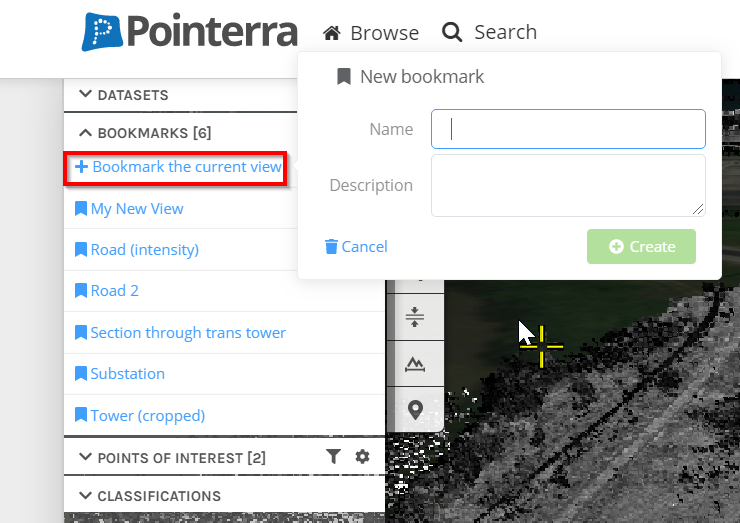Click into the Description text area
The image size is (740, 523).
(568, 186)
